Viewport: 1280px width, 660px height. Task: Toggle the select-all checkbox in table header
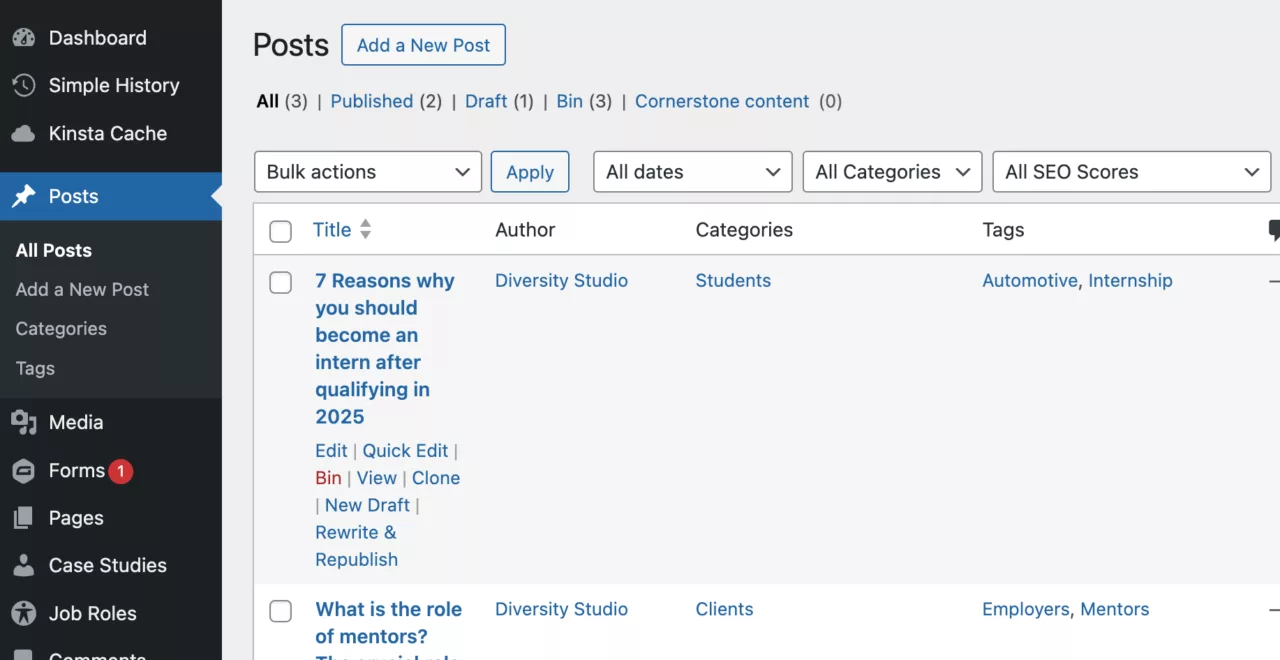[281, 231]
